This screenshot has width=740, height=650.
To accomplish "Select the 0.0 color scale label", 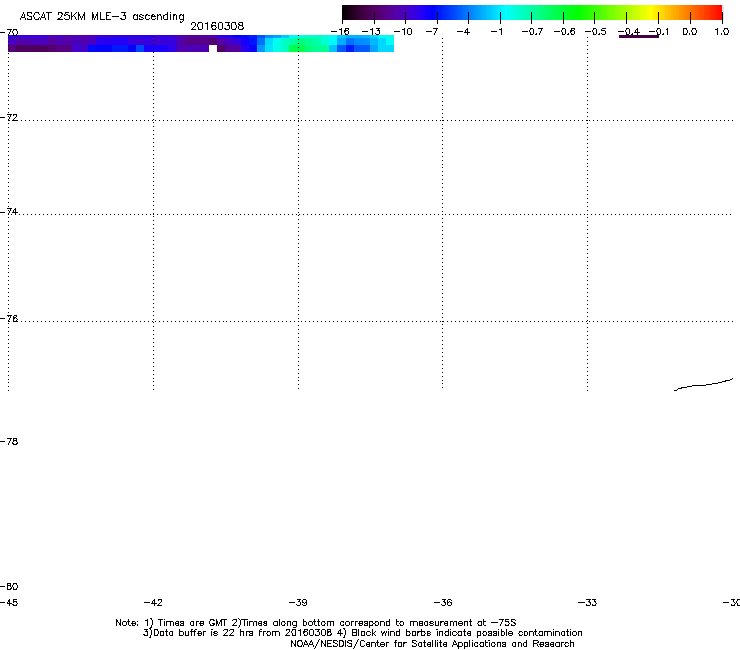I will pyautogui.click(x=690, y=32).
